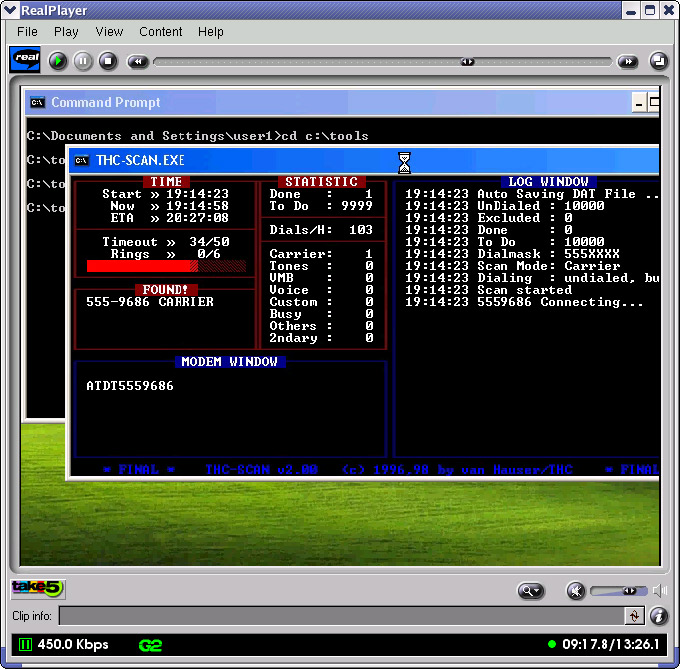The image size is (680, 669).
Task: Open the File menu
Action: (x=27, y=31)
